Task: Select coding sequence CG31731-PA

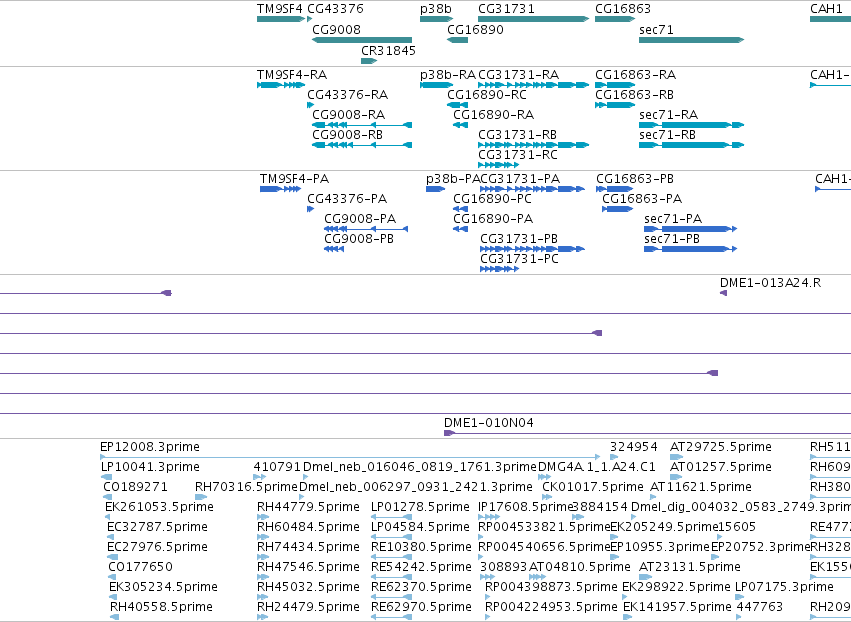Action: coord(532,189)
